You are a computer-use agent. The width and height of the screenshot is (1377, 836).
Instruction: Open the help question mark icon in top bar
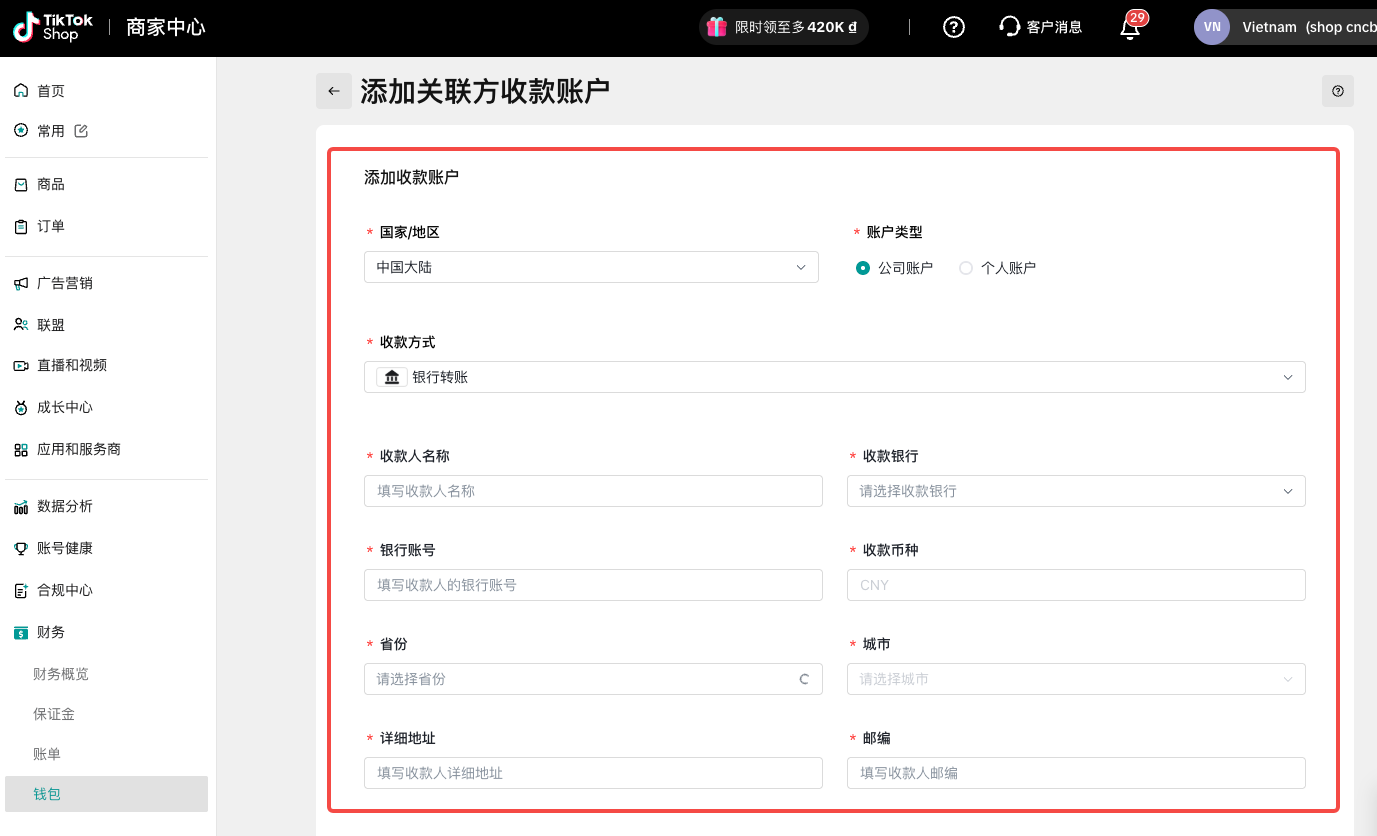[x=954, y=27]
